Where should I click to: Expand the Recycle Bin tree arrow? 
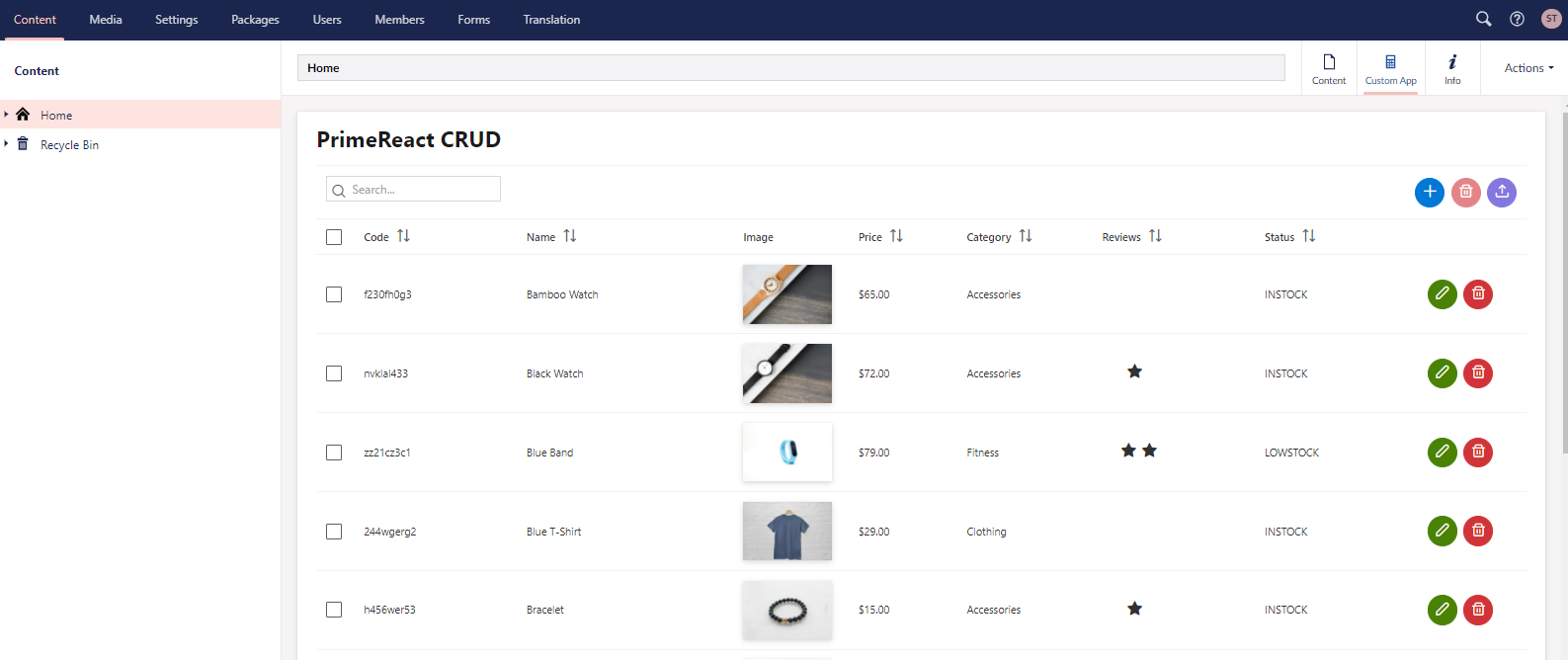tap(6, 144)
